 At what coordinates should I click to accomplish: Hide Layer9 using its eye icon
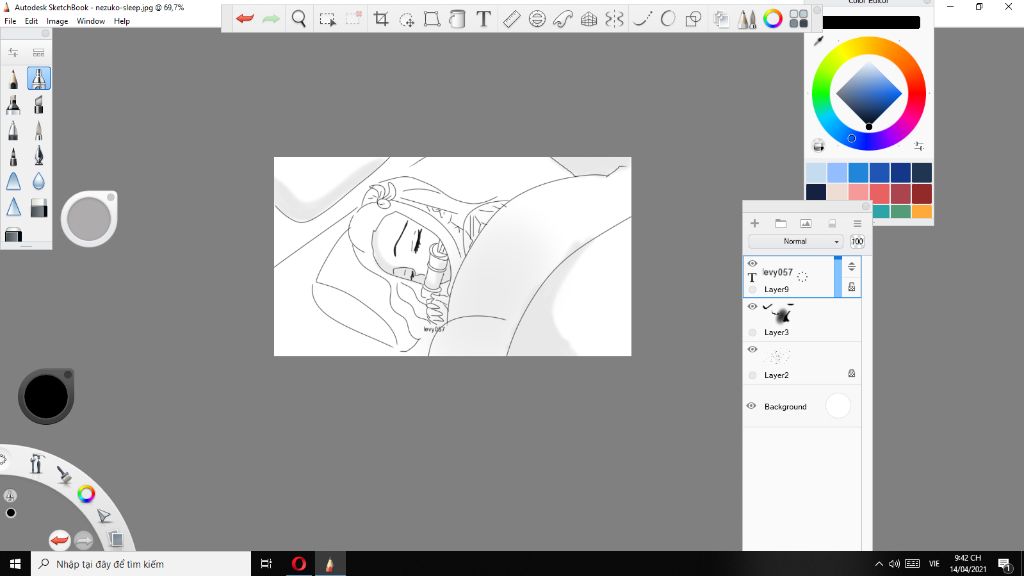click(x=752, y=263)
